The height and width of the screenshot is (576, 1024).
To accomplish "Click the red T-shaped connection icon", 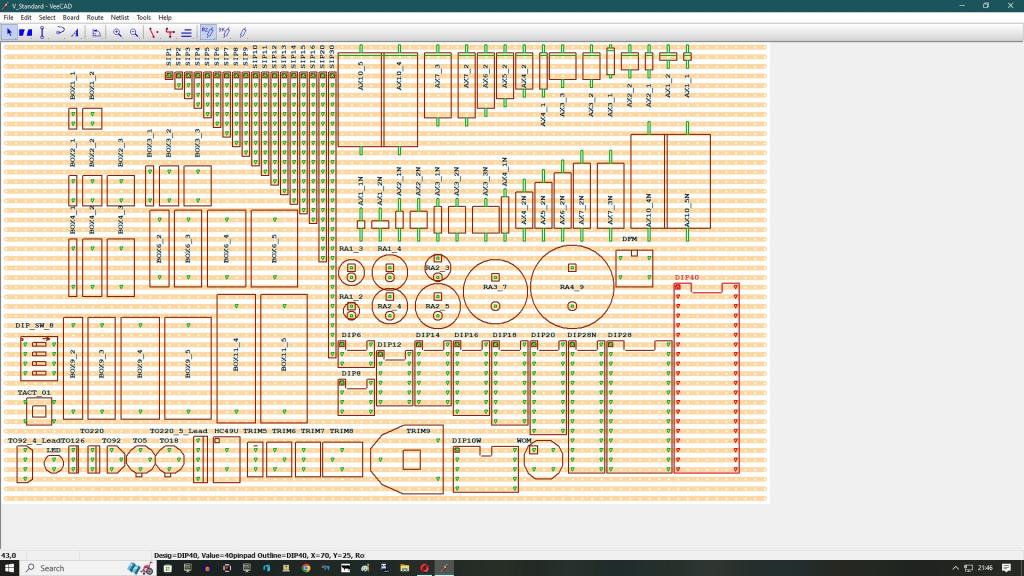I will click(x=170, y=32).
